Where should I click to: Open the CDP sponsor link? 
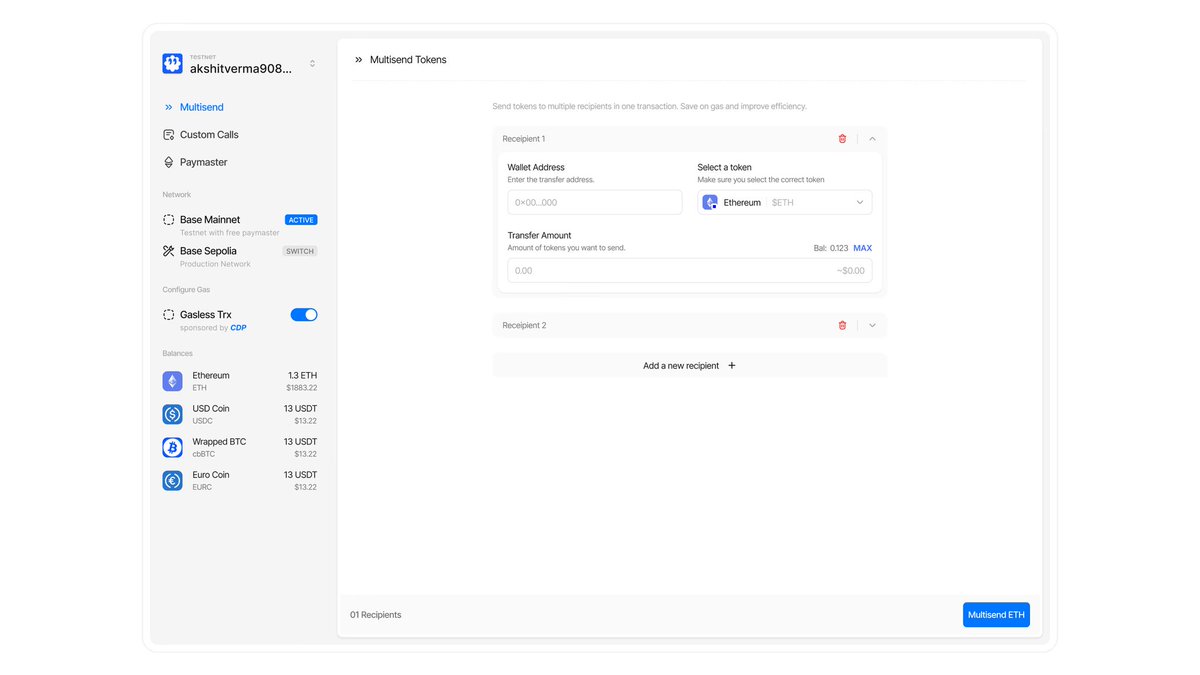pyautogui.click(x=238, y=328)
